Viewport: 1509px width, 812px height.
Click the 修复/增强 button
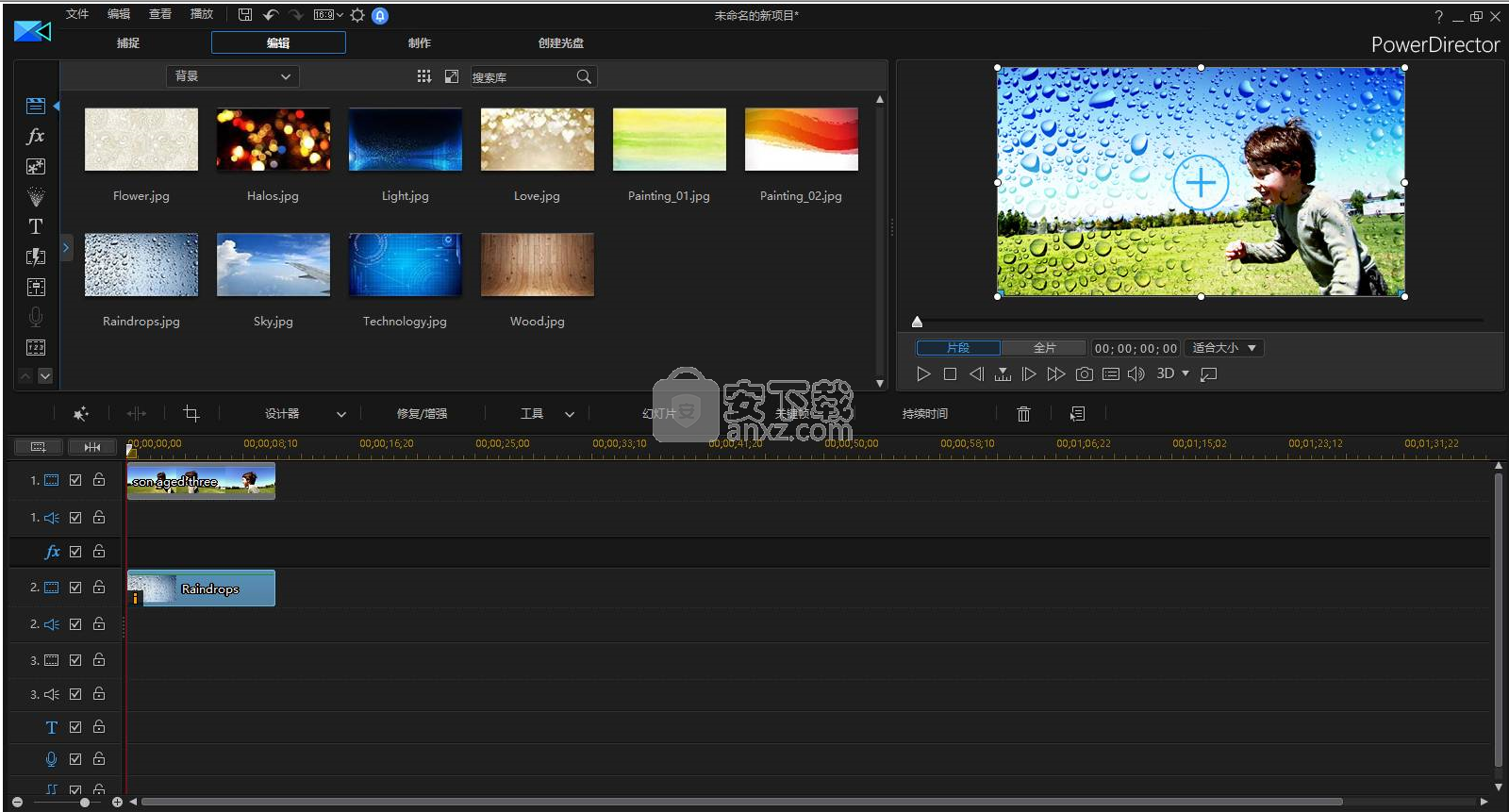(x=422, y=414)
